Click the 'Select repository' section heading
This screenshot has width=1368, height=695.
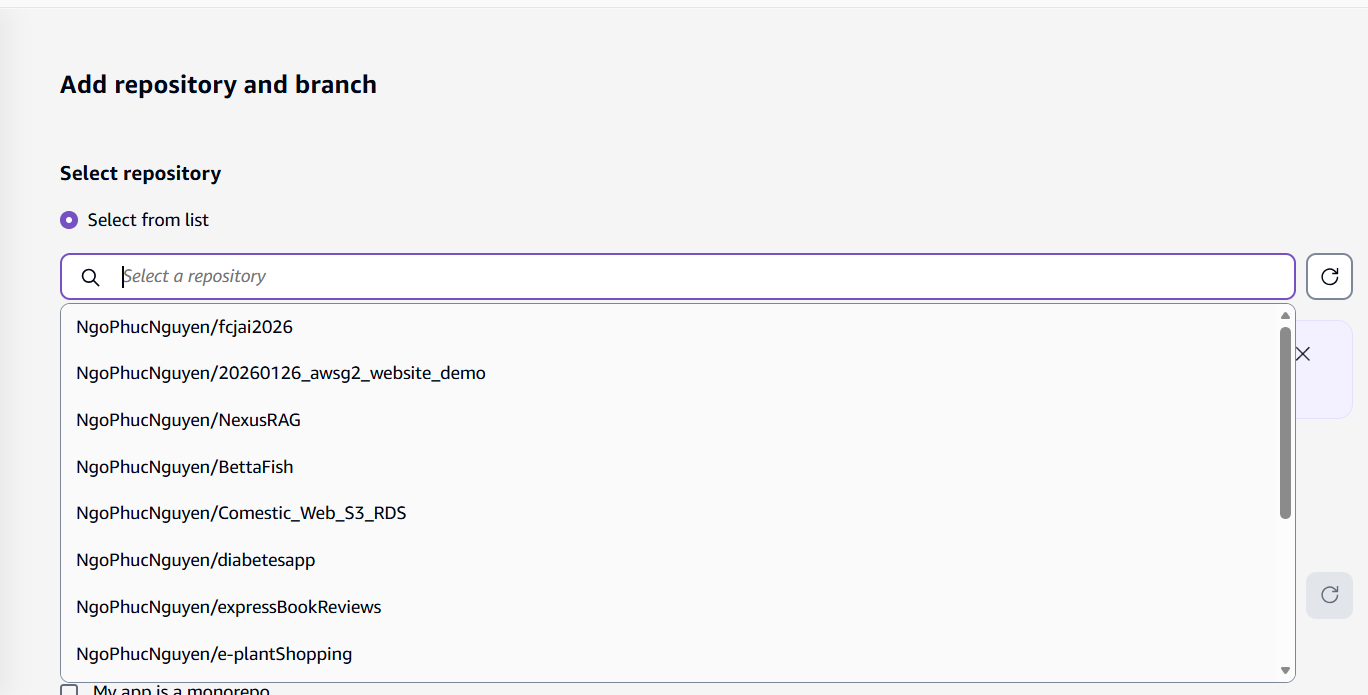(x=140, y=172)
